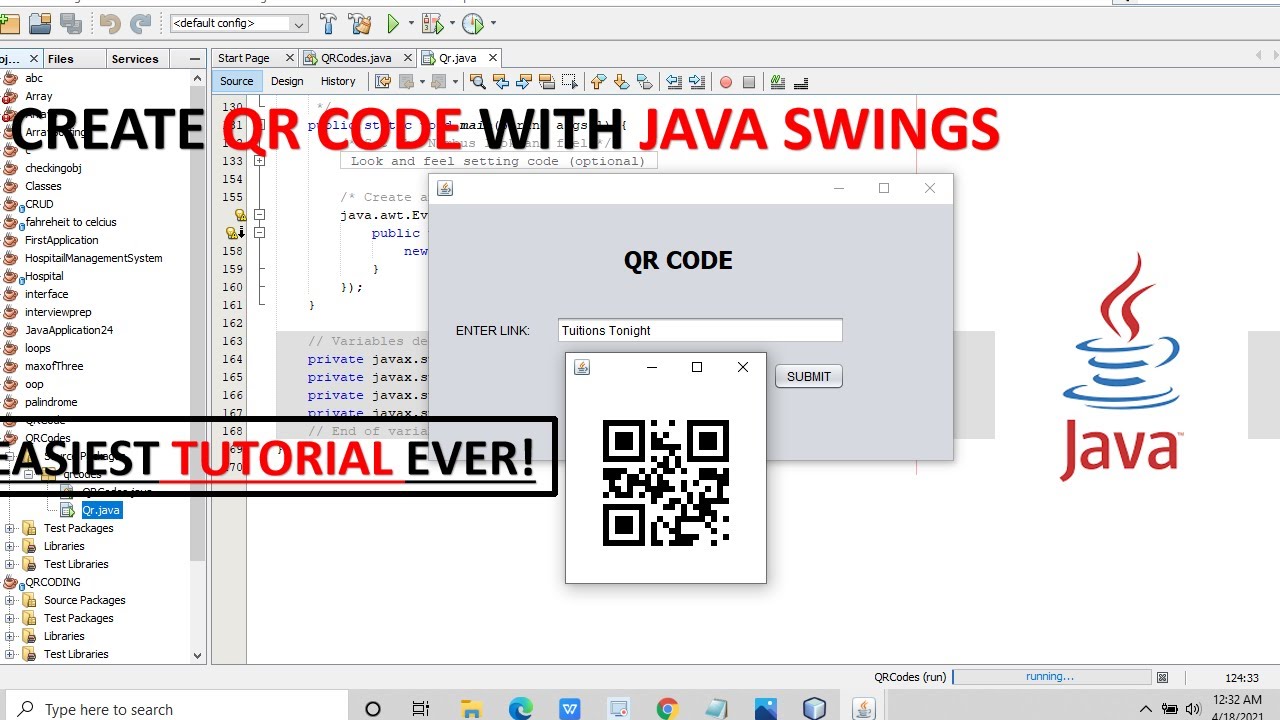Switch to Source view

[237, 81]
